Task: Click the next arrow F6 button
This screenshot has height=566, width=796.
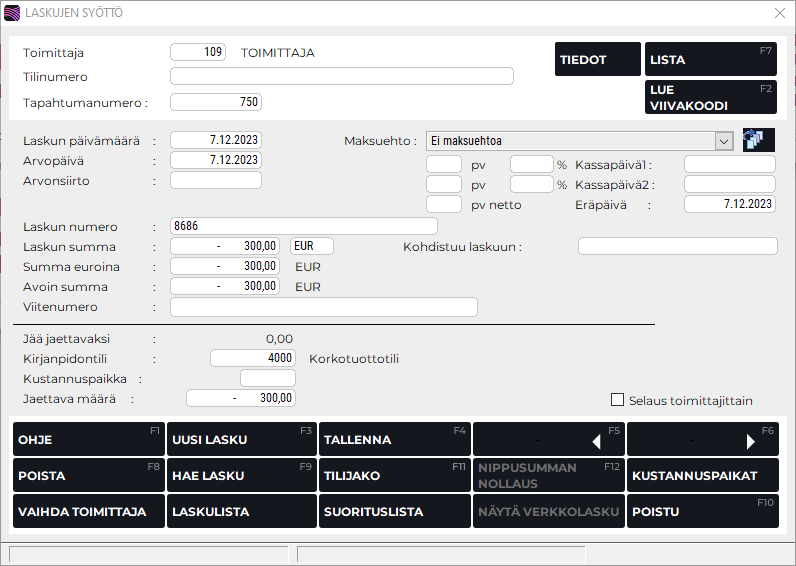Action: (702, 440)
